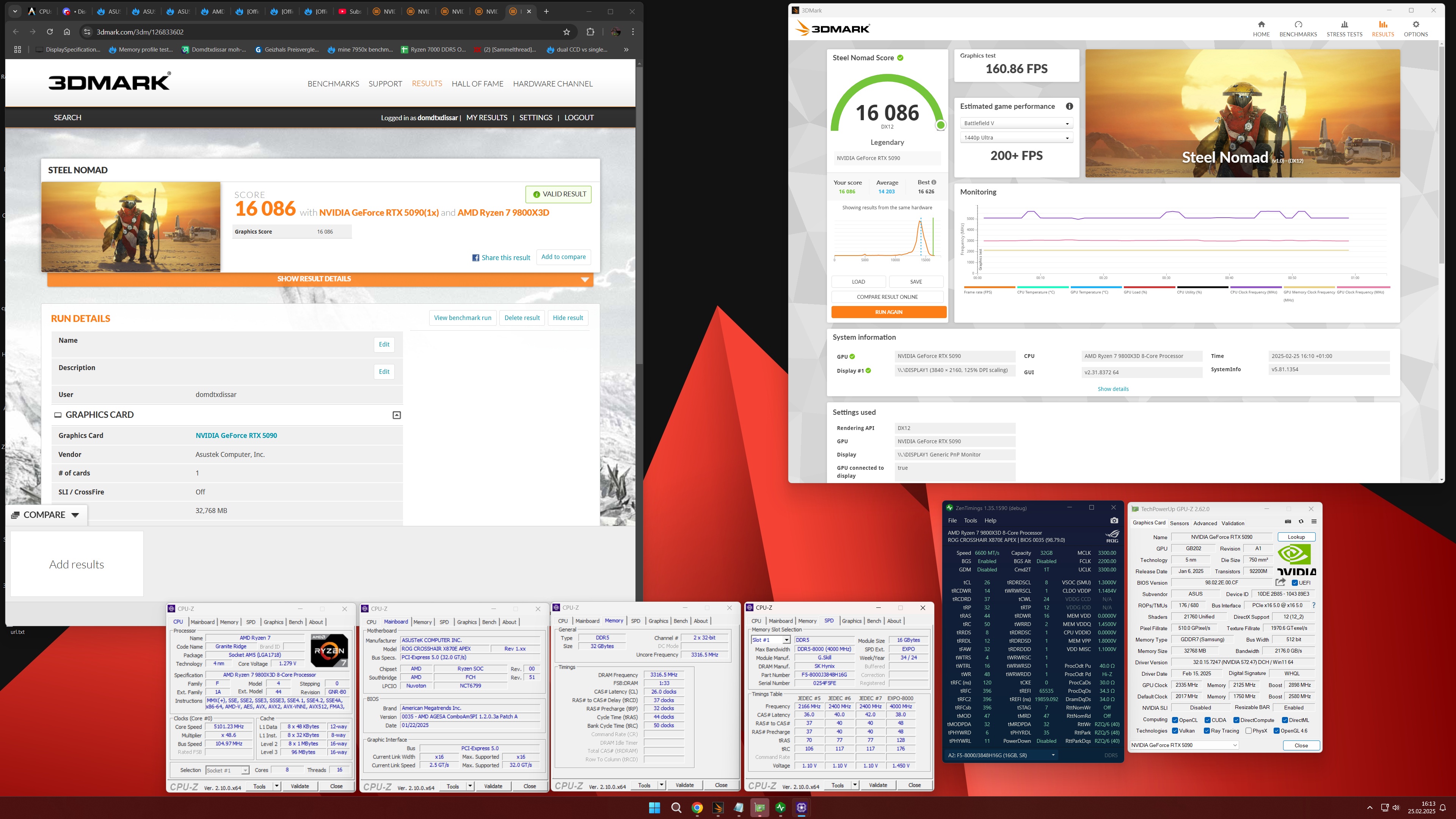Open the YouTube Subs tab
This screenshot has height=819, width=1456.
(x=350, y=11)
